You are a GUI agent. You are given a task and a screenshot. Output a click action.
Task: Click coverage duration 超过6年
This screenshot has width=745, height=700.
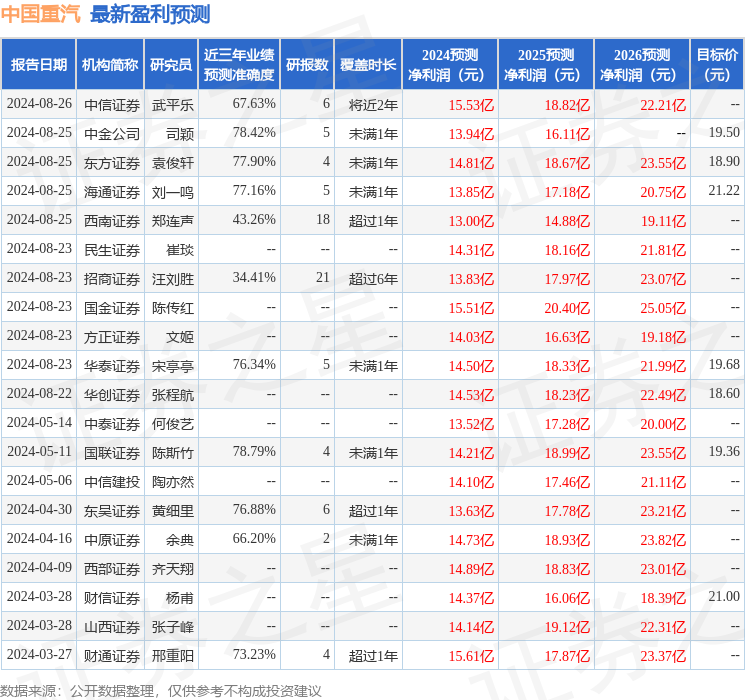pos(373,278)
